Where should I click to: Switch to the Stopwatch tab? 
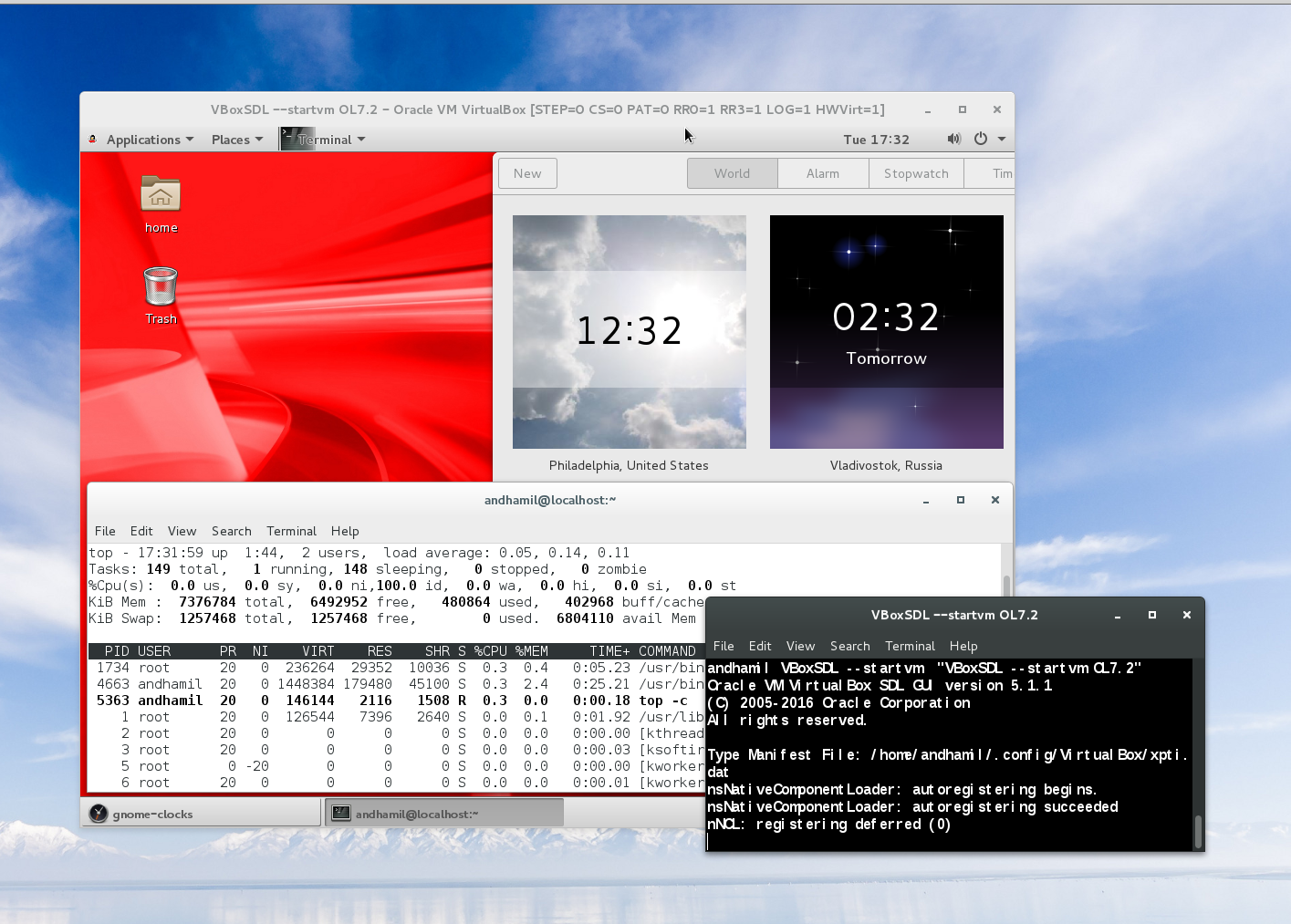pyautogui.click(x=916, y=173)
